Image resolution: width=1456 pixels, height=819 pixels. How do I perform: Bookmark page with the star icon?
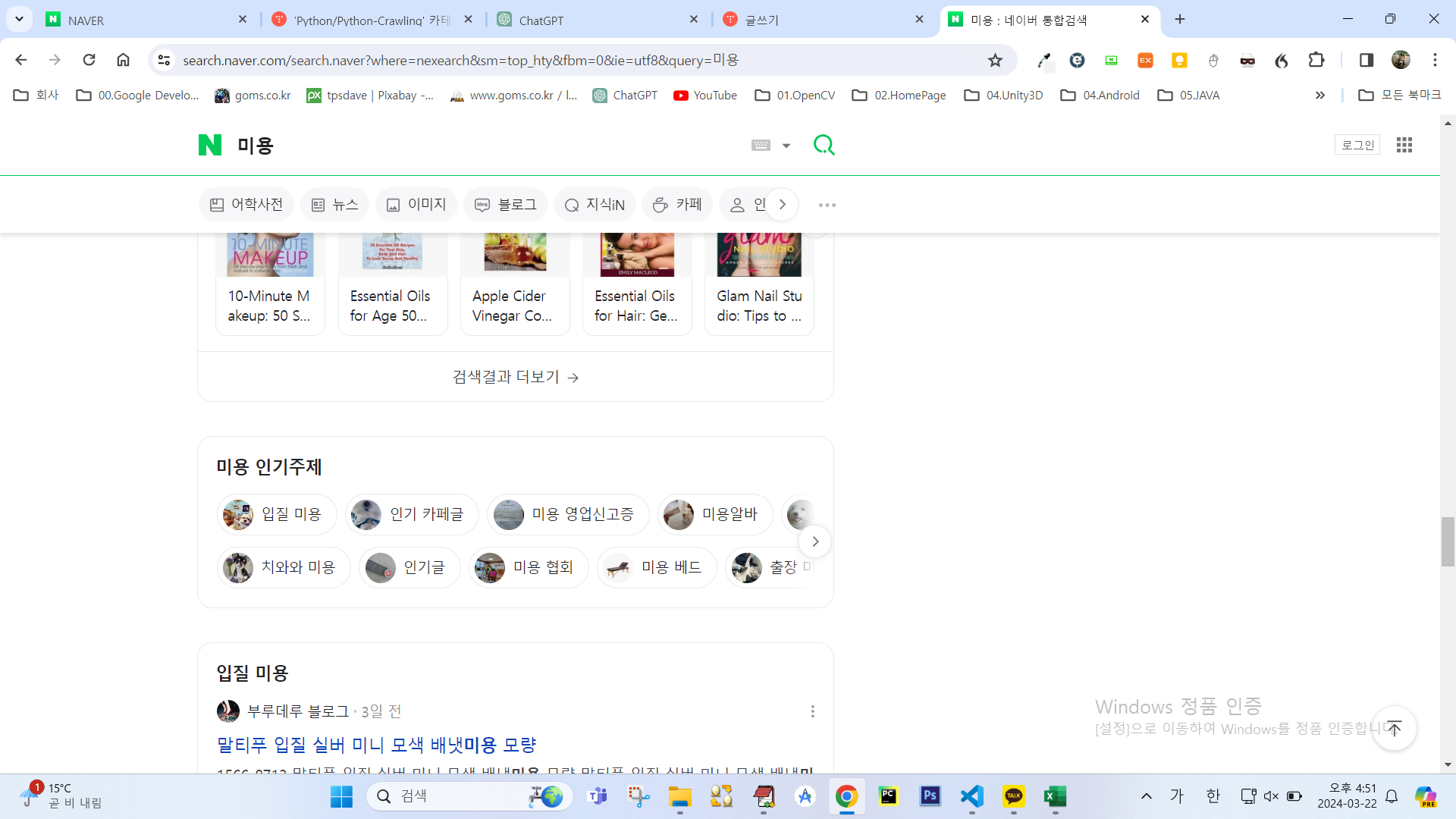click(x=995, y=60)
